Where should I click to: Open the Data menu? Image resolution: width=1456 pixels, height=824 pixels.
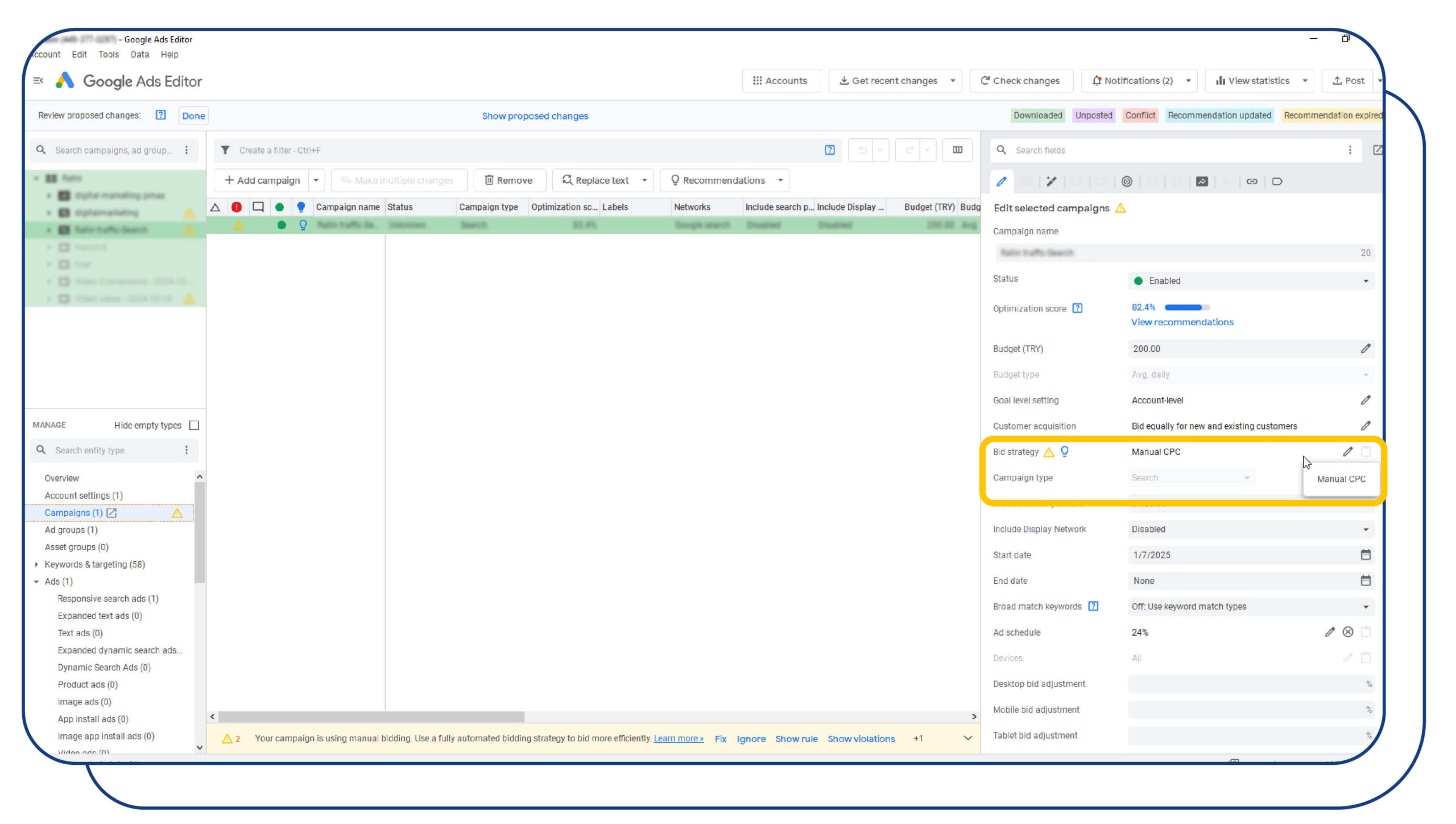[140, 55]
